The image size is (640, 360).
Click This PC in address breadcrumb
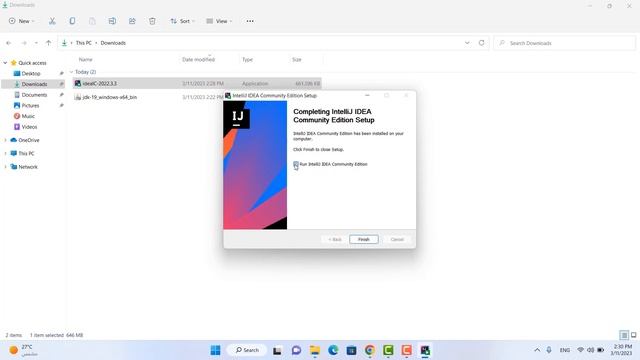[84, 43]
